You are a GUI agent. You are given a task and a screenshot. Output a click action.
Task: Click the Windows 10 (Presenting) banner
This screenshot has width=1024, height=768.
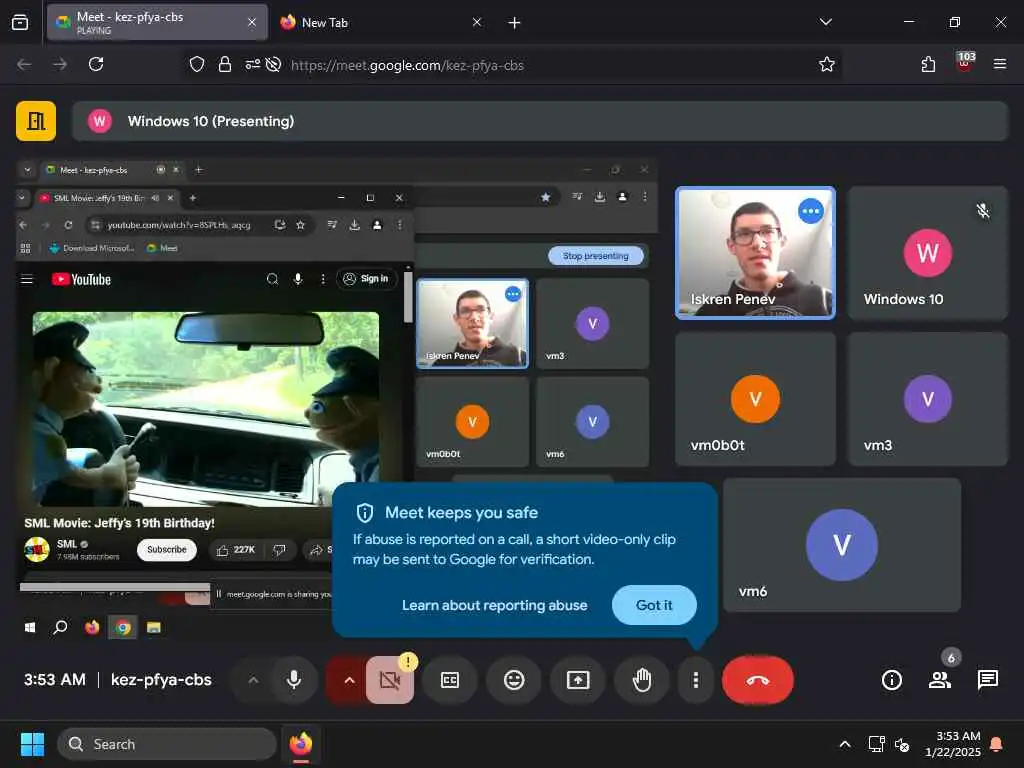[539, 121]
